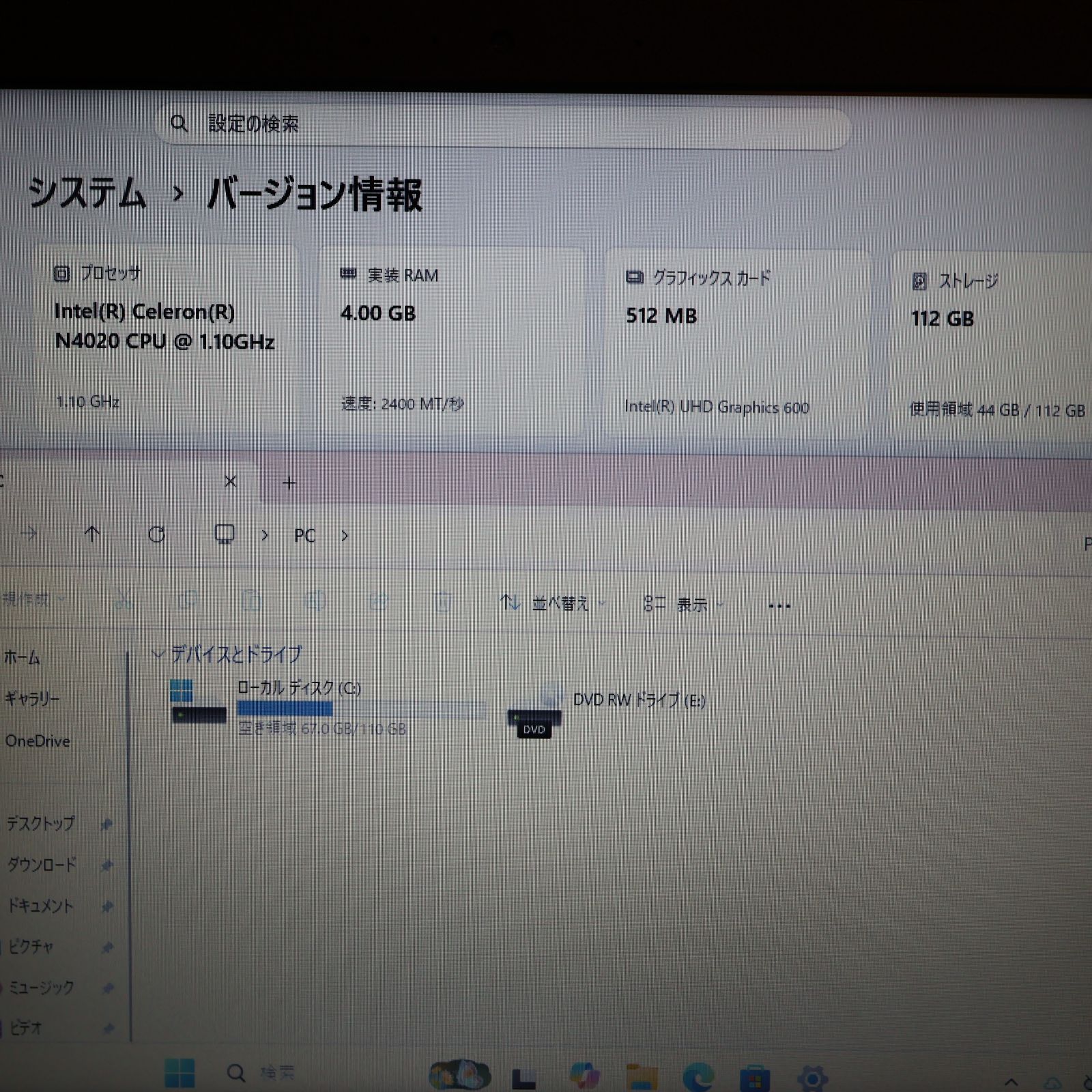Screen dimensions: 1092x1092
Task: Open the プロセッサ info card
Action: click(167, 340)
